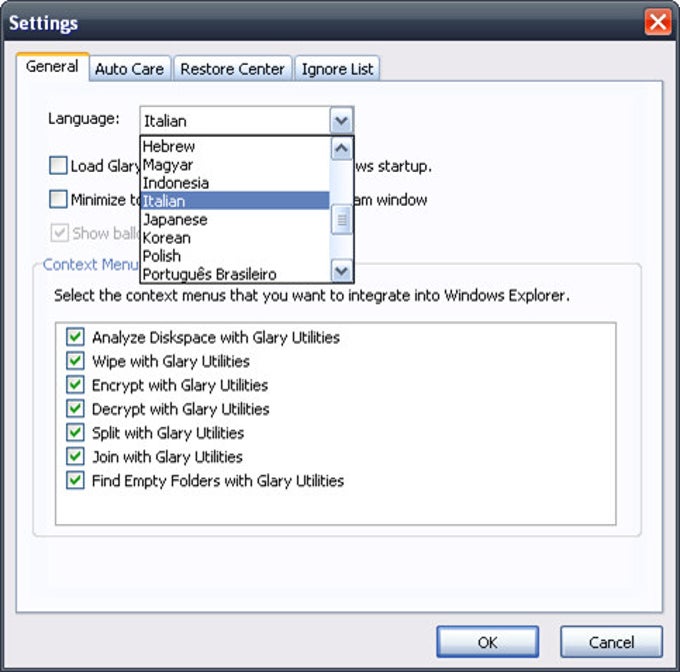Select highlighted Italian list entry
The height and width of the screenshot is (672, 680).
pyautogui.click(x=235, y=201)
